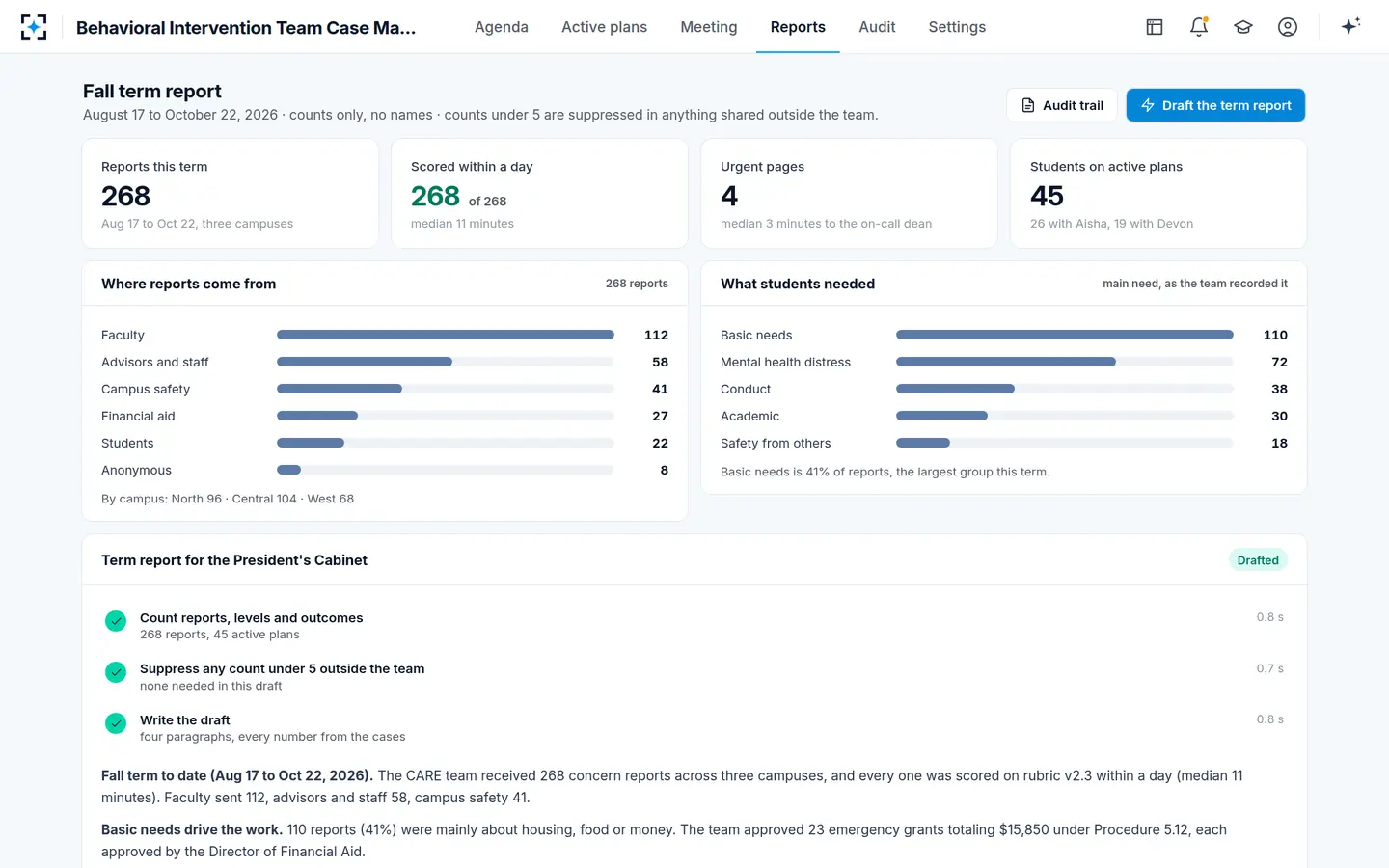This screenshot has width=1389, height=868.
Task: Click the Term report for President's Cabinet heading
Action: point(234,560)
